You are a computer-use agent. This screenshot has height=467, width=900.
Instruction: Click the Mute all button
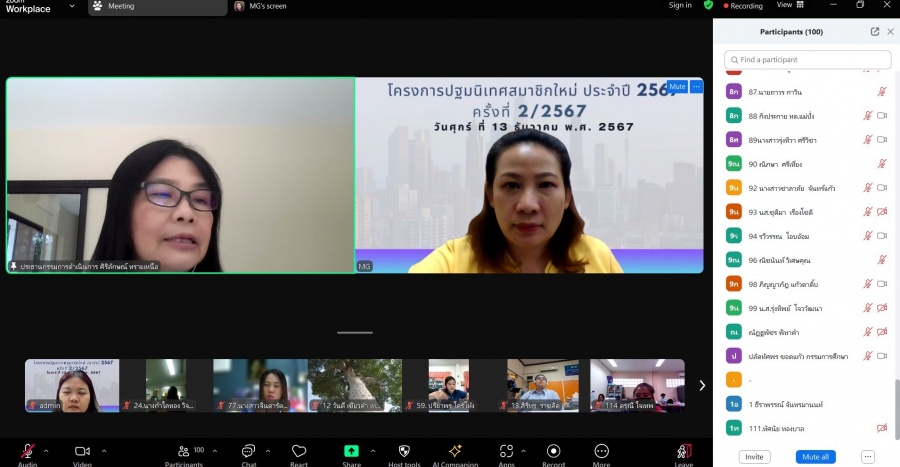pyautogui.click(x=815, y=457)
